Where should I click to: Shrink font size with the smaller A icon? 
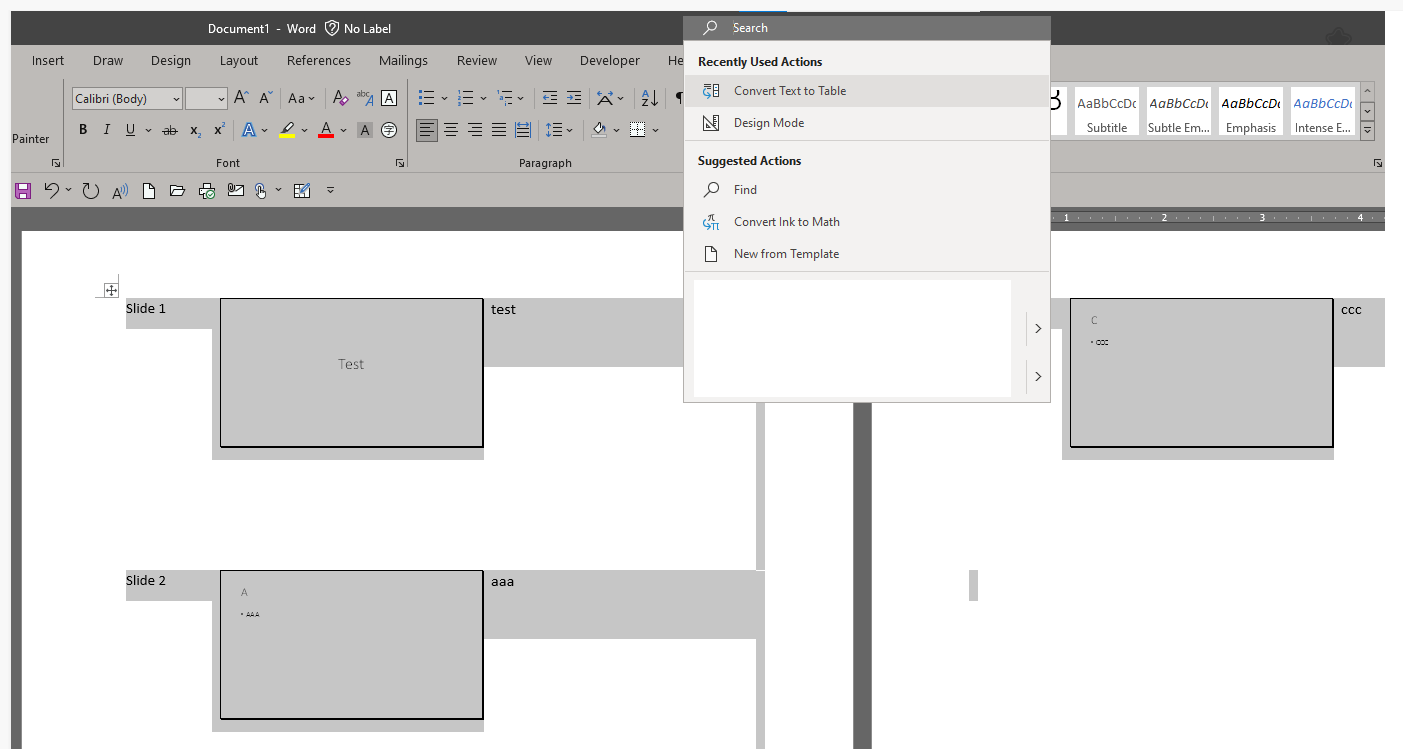click(x=265, y=98)
